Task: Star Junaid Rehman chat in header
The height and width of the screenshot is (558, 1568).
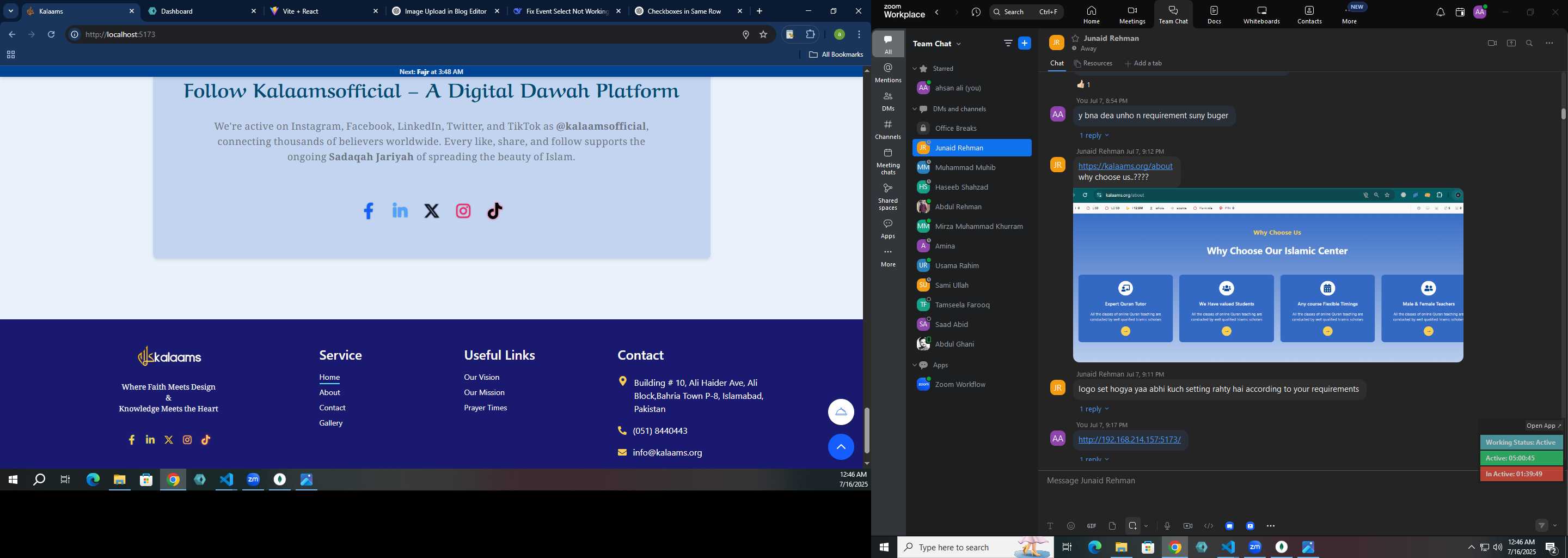Action: tap(1076, 38)
